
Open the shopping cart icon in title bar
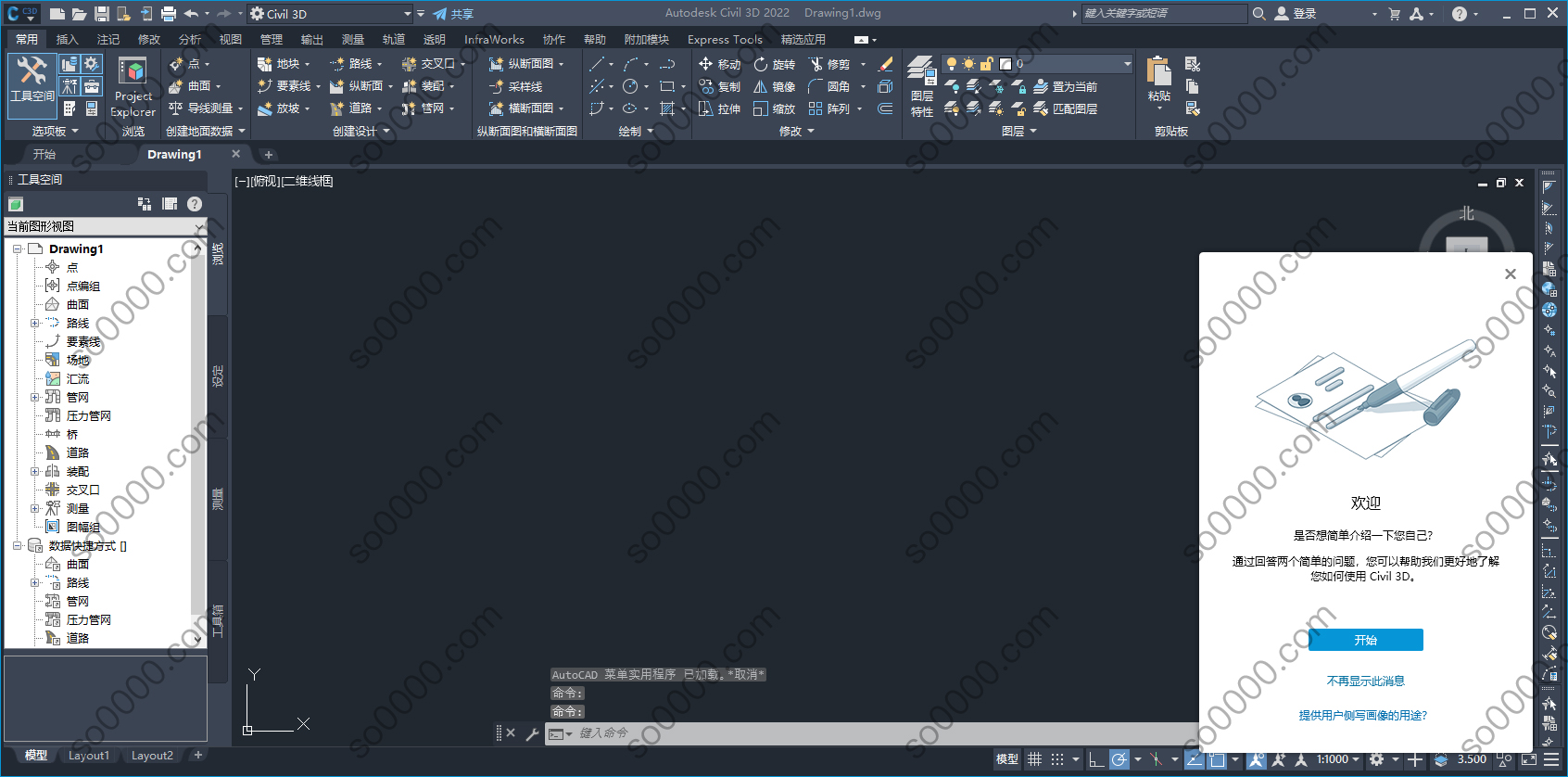click(x=1394, y=13)
